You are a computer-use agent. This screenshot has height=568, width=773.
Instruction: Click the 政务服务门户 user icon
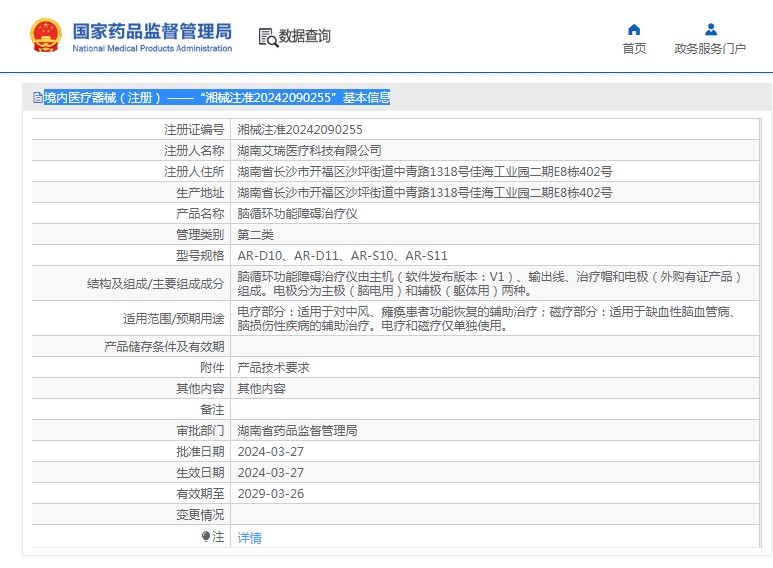(x=710, y=30)
